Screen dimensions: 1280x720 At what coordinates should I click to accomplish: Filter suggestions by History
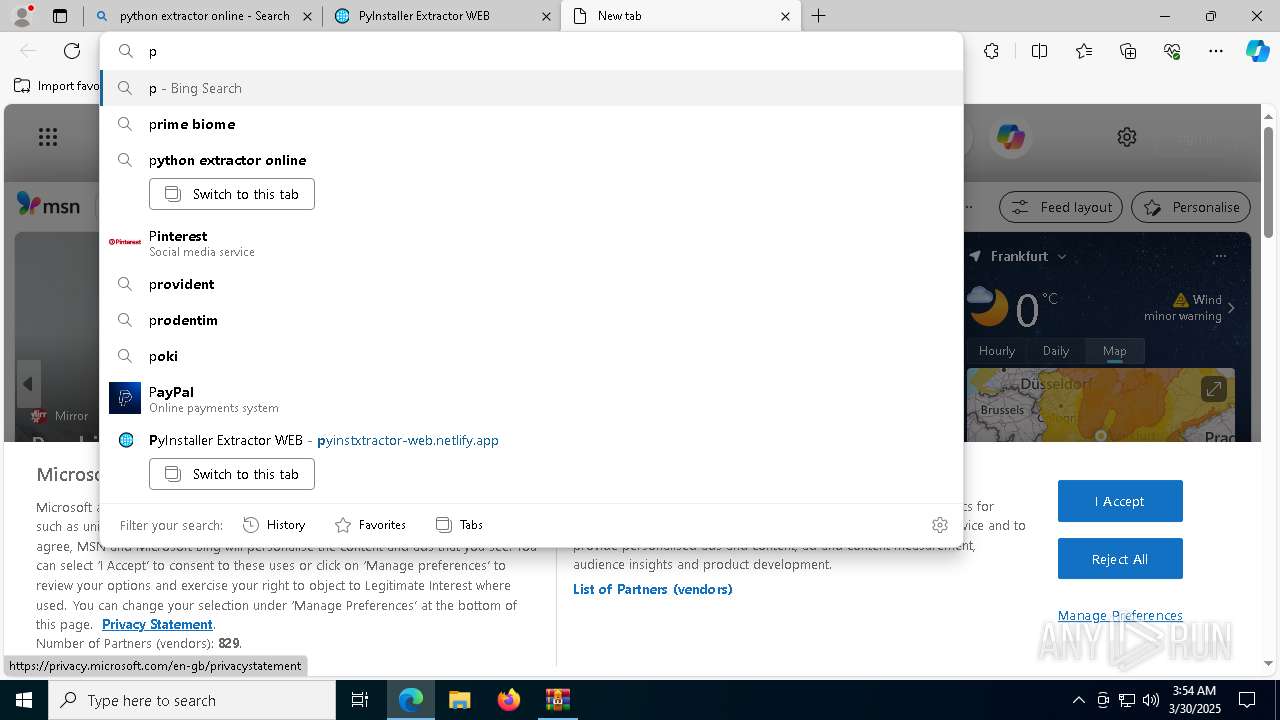275,525
